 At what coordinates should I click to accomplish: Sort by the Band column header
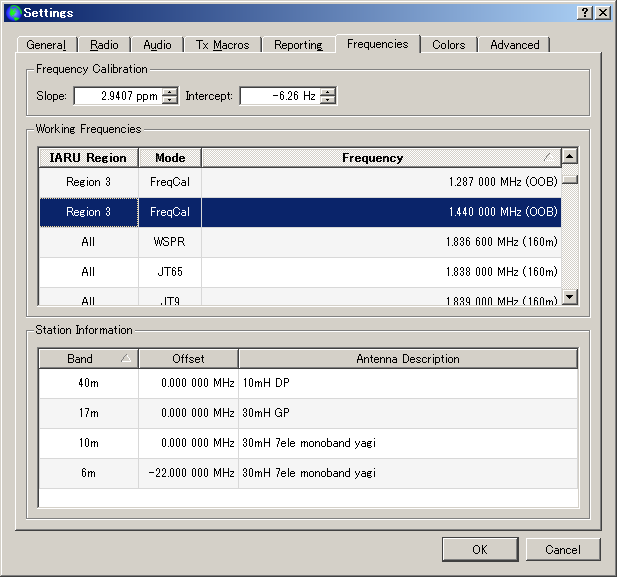pos(89,359)
